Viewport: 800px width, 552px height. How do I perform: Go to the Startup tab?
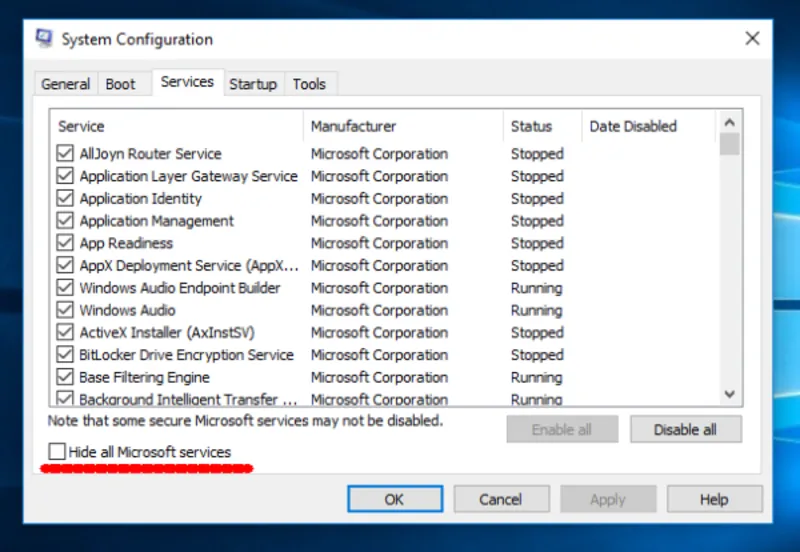(253, 84)
